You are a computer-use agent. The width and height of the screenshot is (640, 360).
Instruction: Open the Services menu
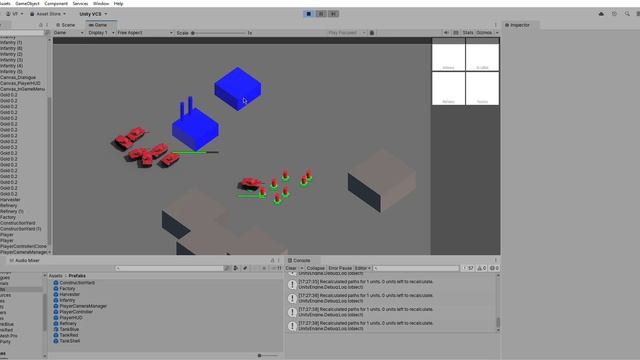click(x=80, y=3)
